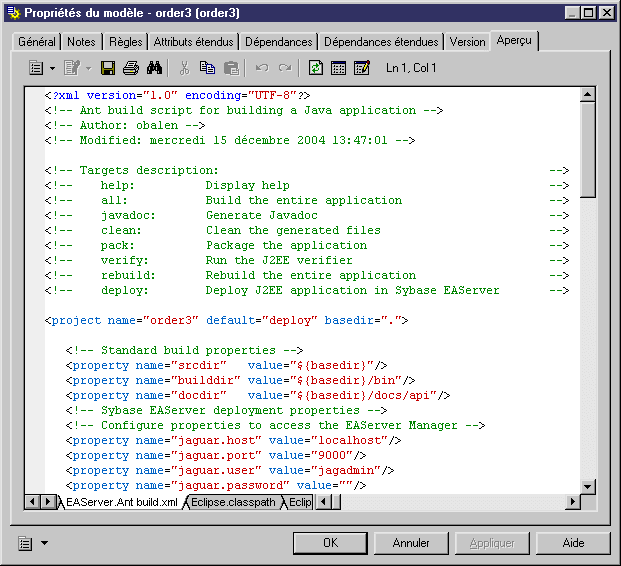
Task: Click the Cut scissors icon
Action: pyautogui.click(x=184, y=68)
